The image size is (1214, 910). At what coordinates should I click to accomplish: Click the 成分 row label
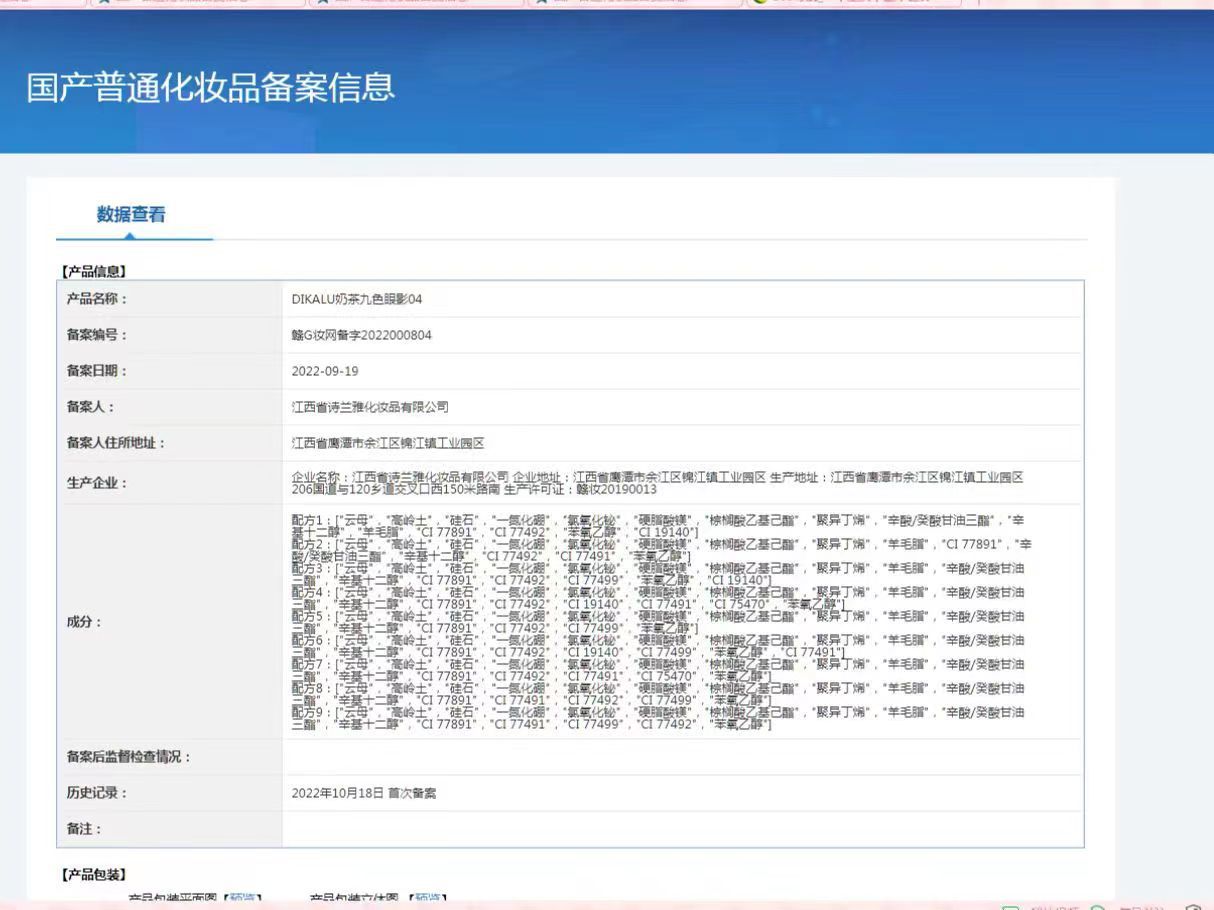[84, 622]
